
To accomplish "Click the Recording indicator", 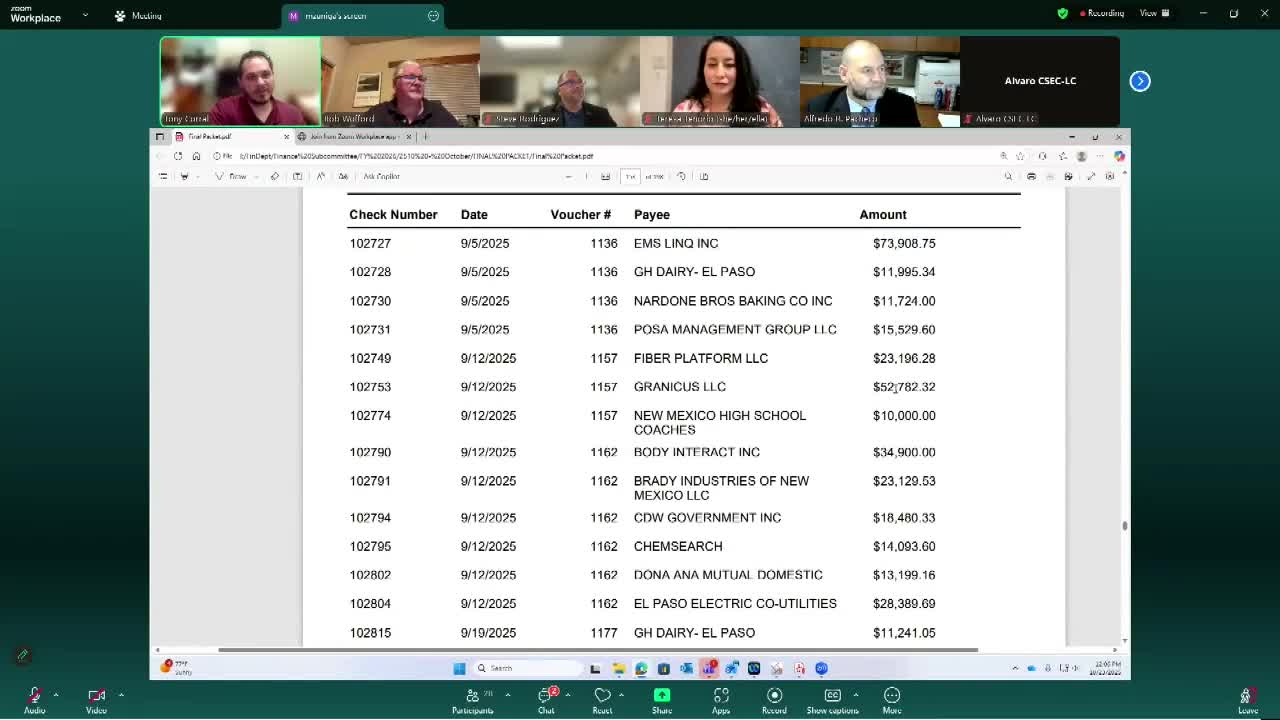I will (1102, 14).
